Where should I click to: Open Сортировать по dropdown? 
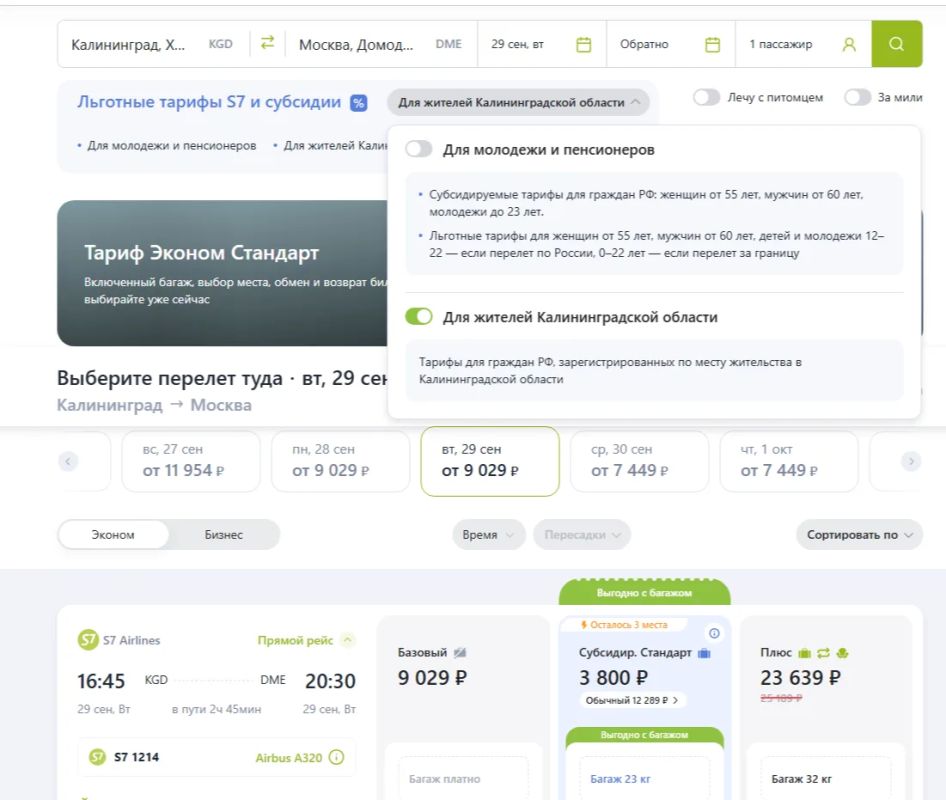click(860, 535)
